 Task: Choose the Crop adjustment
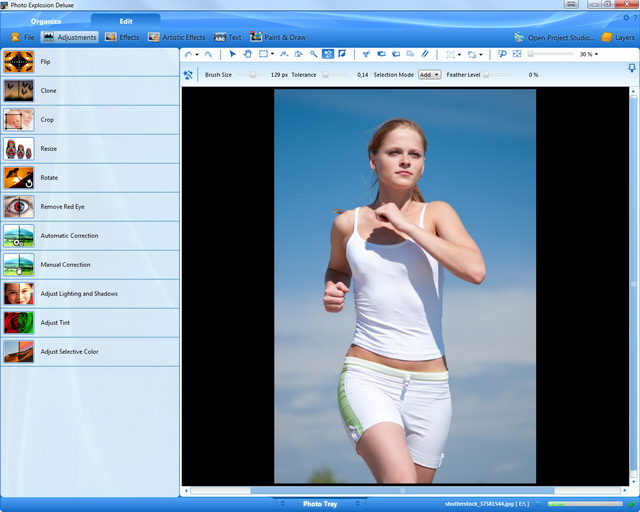(90, 120)
